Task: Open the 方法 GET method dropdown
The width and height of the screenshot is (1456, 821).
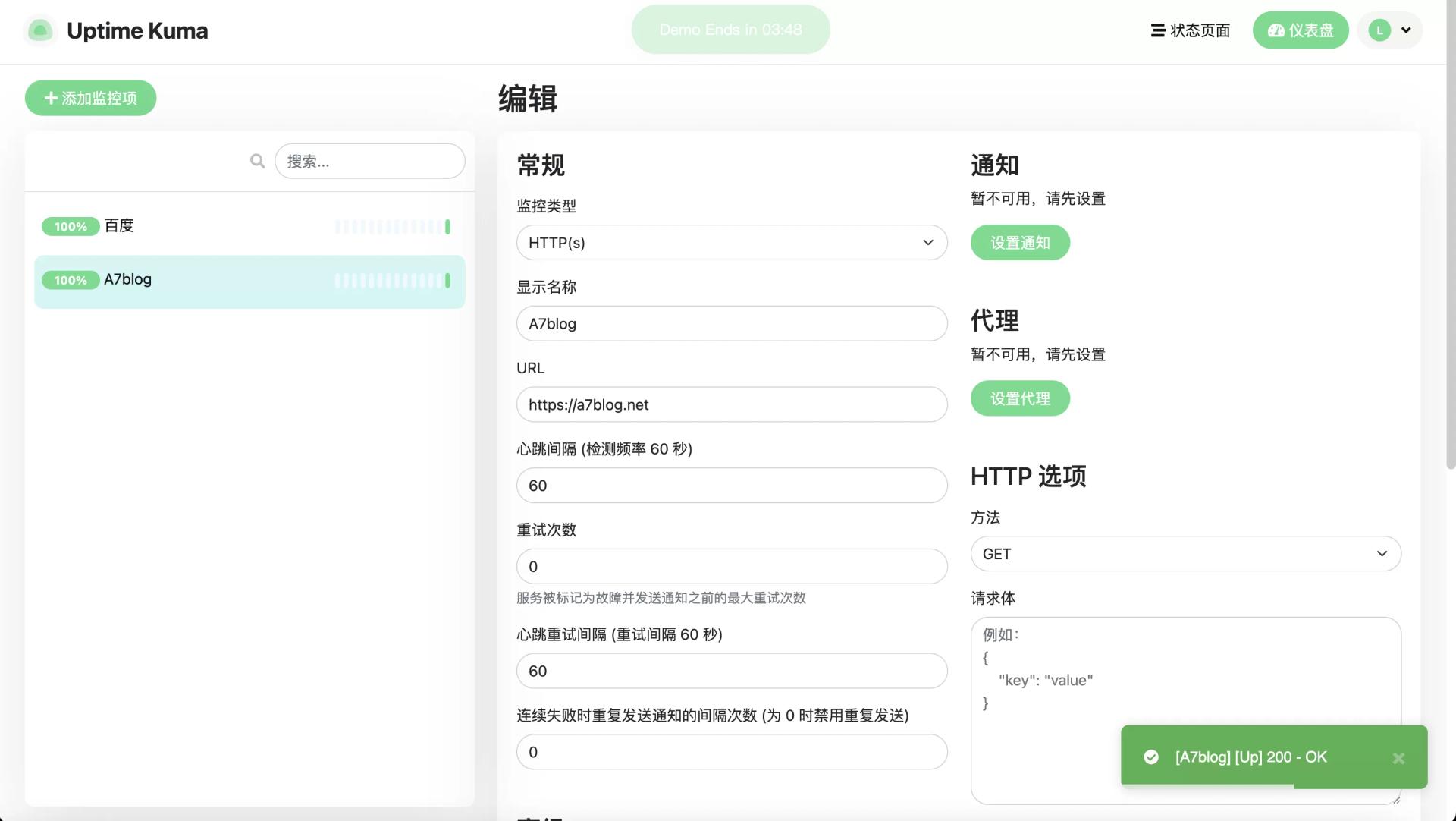Action: (x=1185, y=554)
